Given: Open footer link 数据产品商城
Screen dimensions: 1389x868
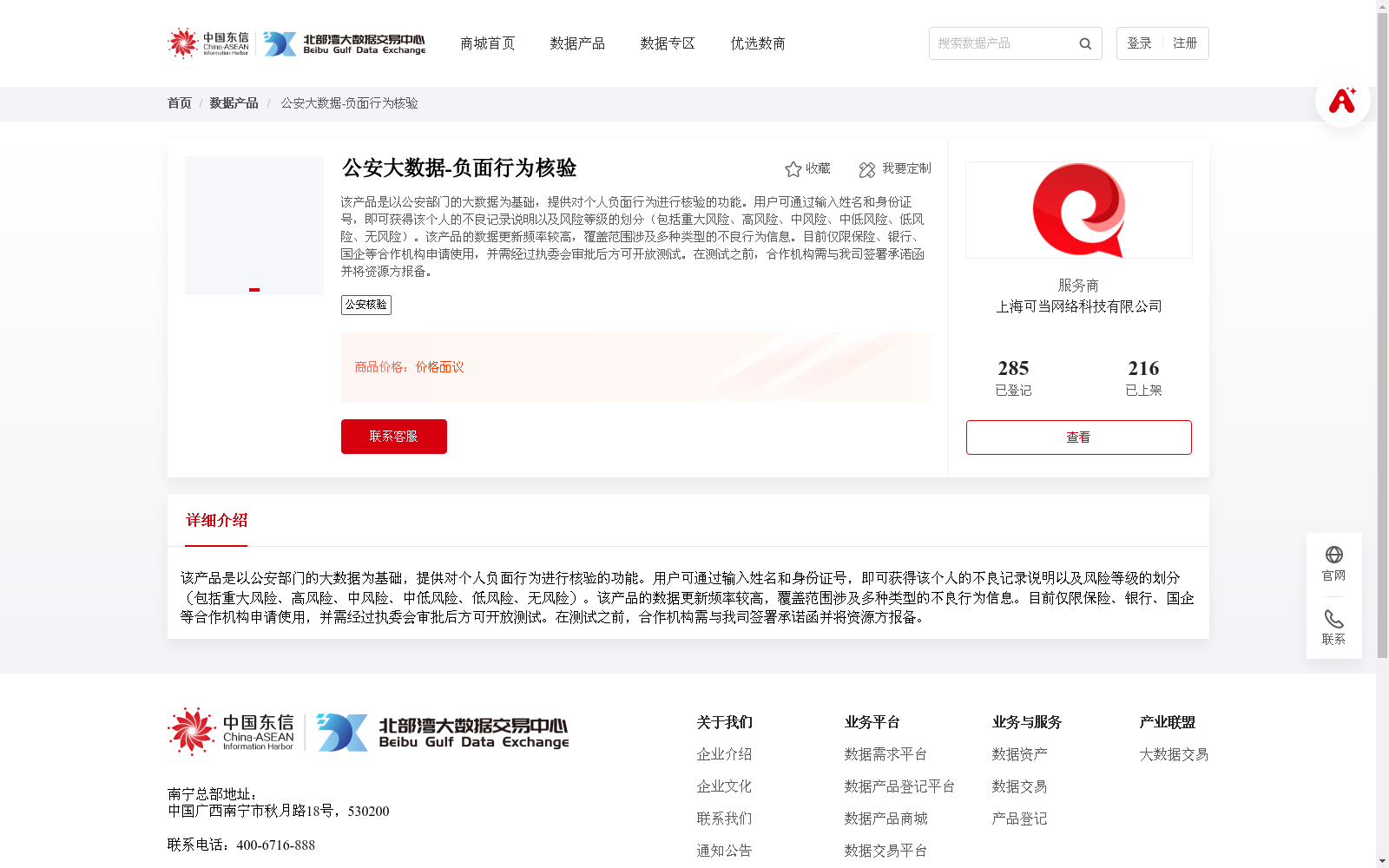Looking at the screenshot, I should point(885,819).
